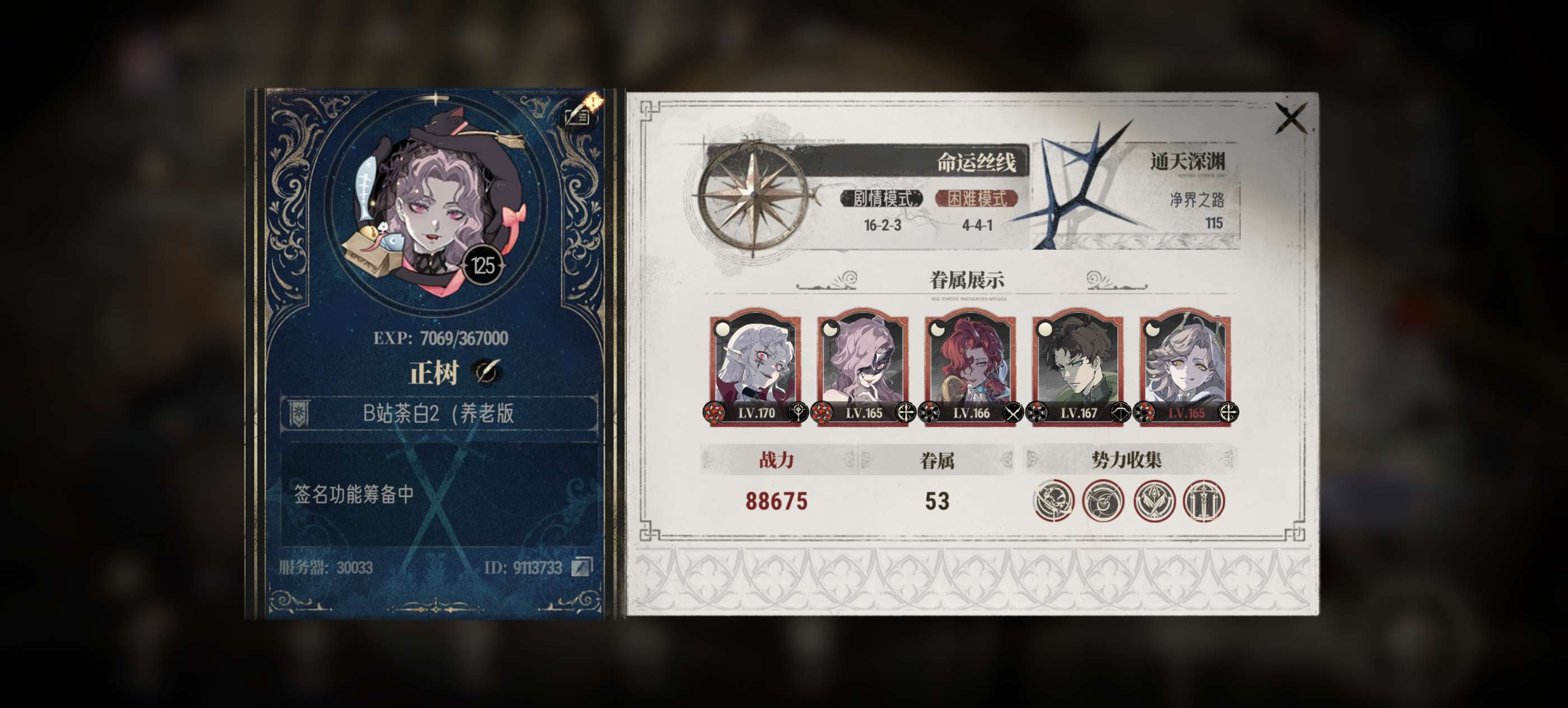Select the fourth faction emblem under 势力收集
The image size is (1568, 708).
pos(1203,501)
